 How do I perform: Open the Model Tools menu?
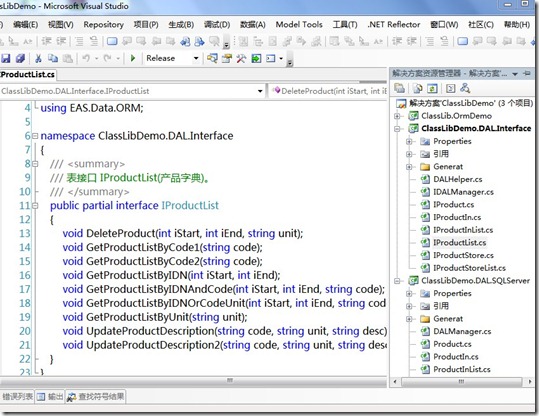(x=299, y=25)
